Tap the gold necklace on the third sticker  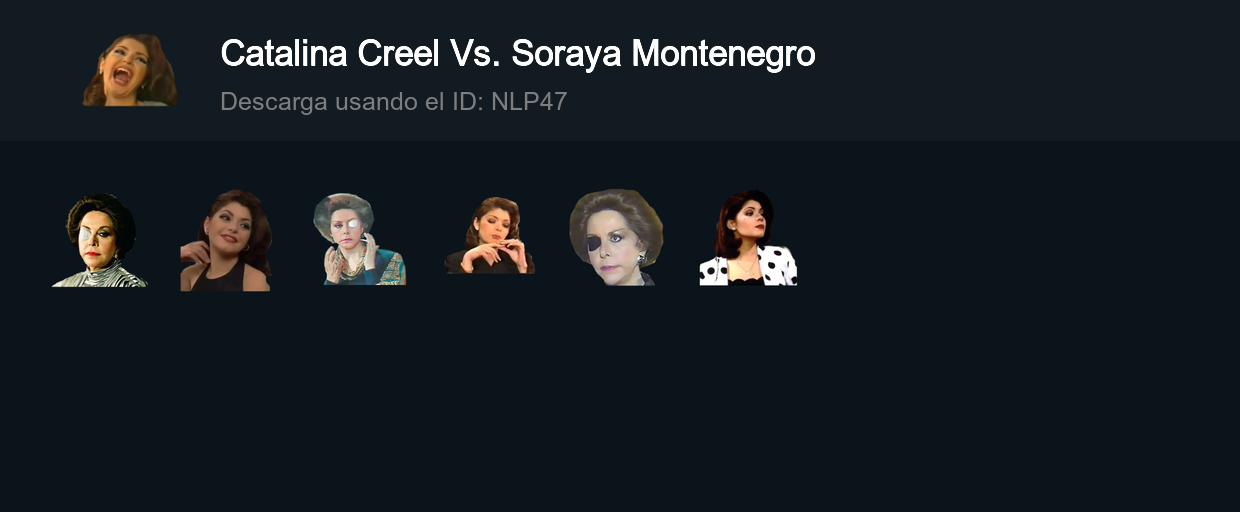pyautogui.click(x=351, y=267)
